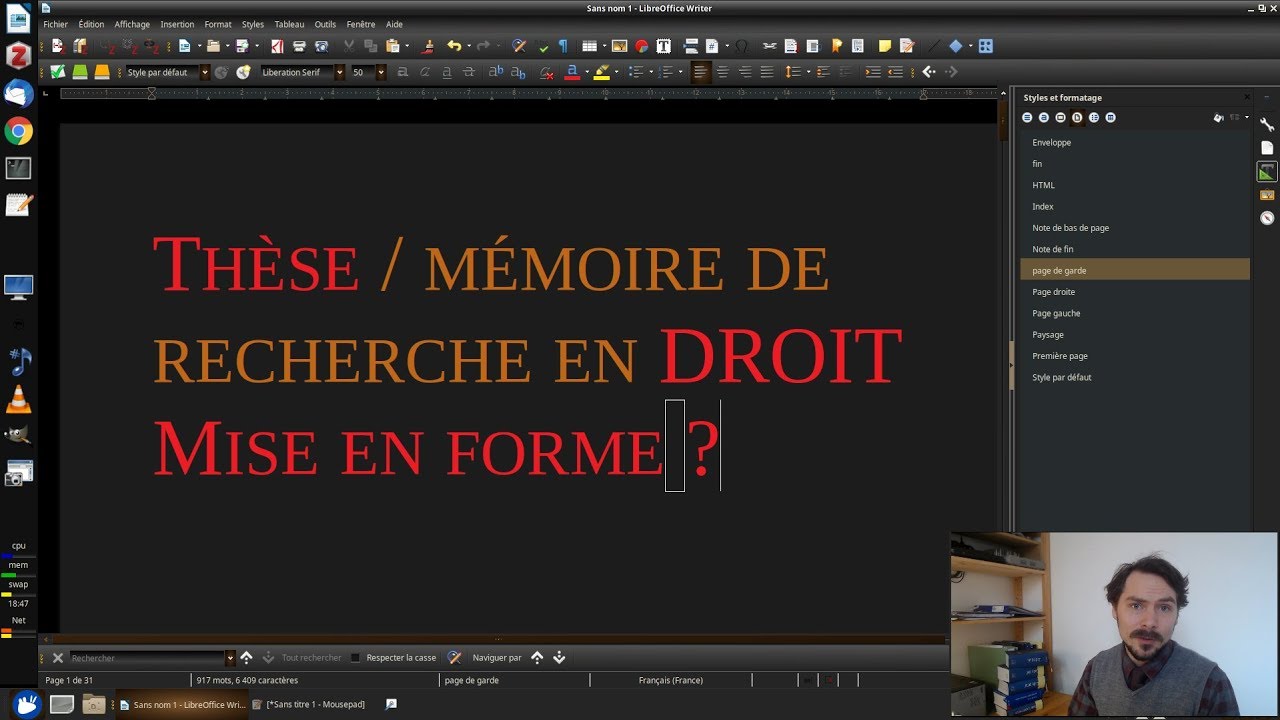Image resolution: width=1280 pixels, height=720 pixels.
Task: Open Find & Replace magnifier
Action: point(518,46)
